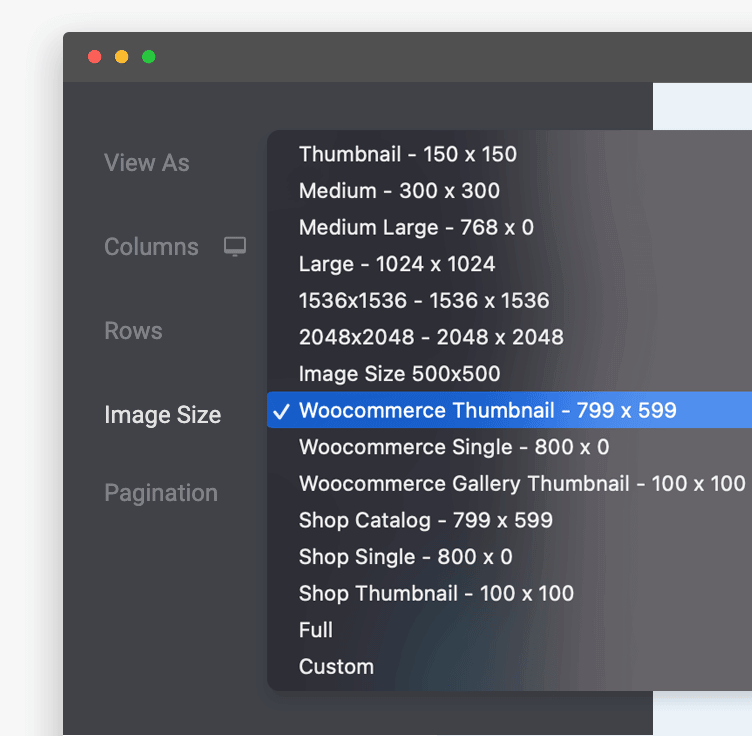Click the Image Size setting label
752x736 pixels.
(162, 415)
